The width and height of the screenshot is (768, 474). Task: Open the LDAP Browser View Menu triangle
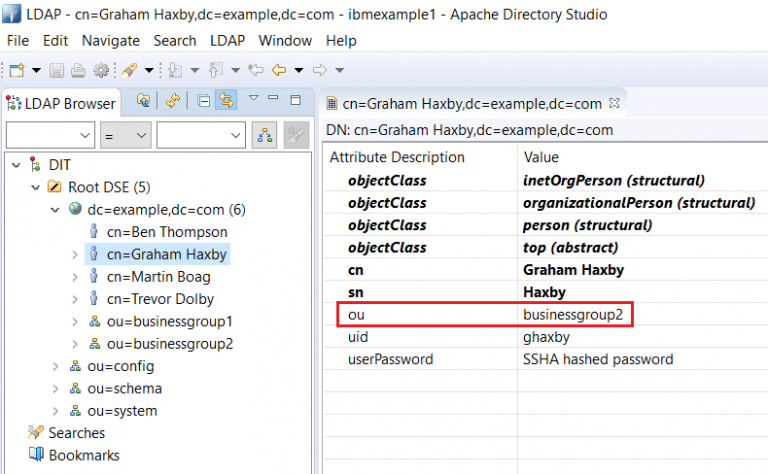254,97
